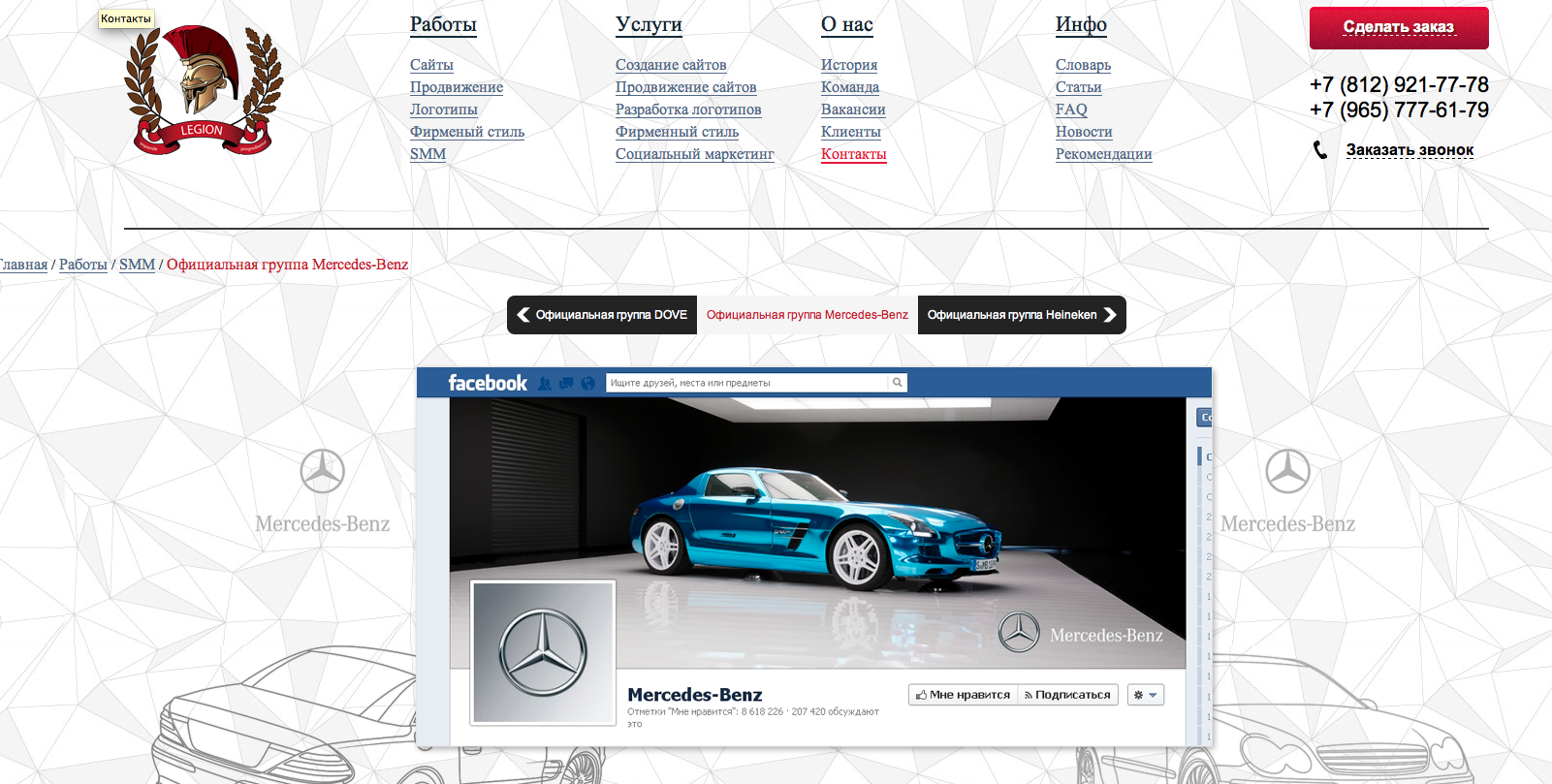
Task: Open the Работы menu heading
Action: (x=443, y=24)
